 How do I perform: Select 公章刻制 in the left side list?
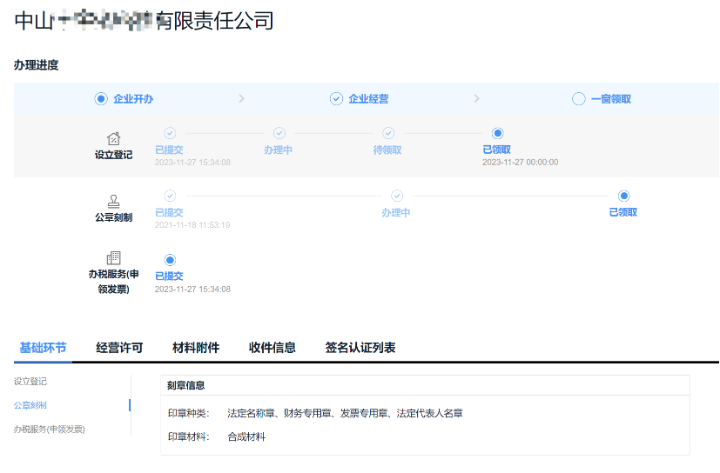point(30,405)
